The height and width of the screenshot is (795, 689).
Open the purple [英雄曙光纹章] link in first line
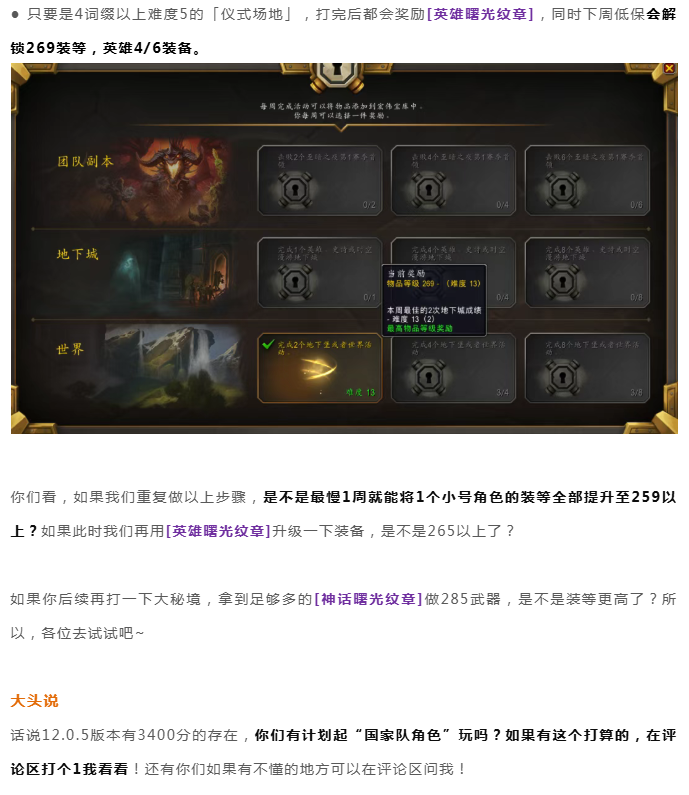(x=480, y=14)
